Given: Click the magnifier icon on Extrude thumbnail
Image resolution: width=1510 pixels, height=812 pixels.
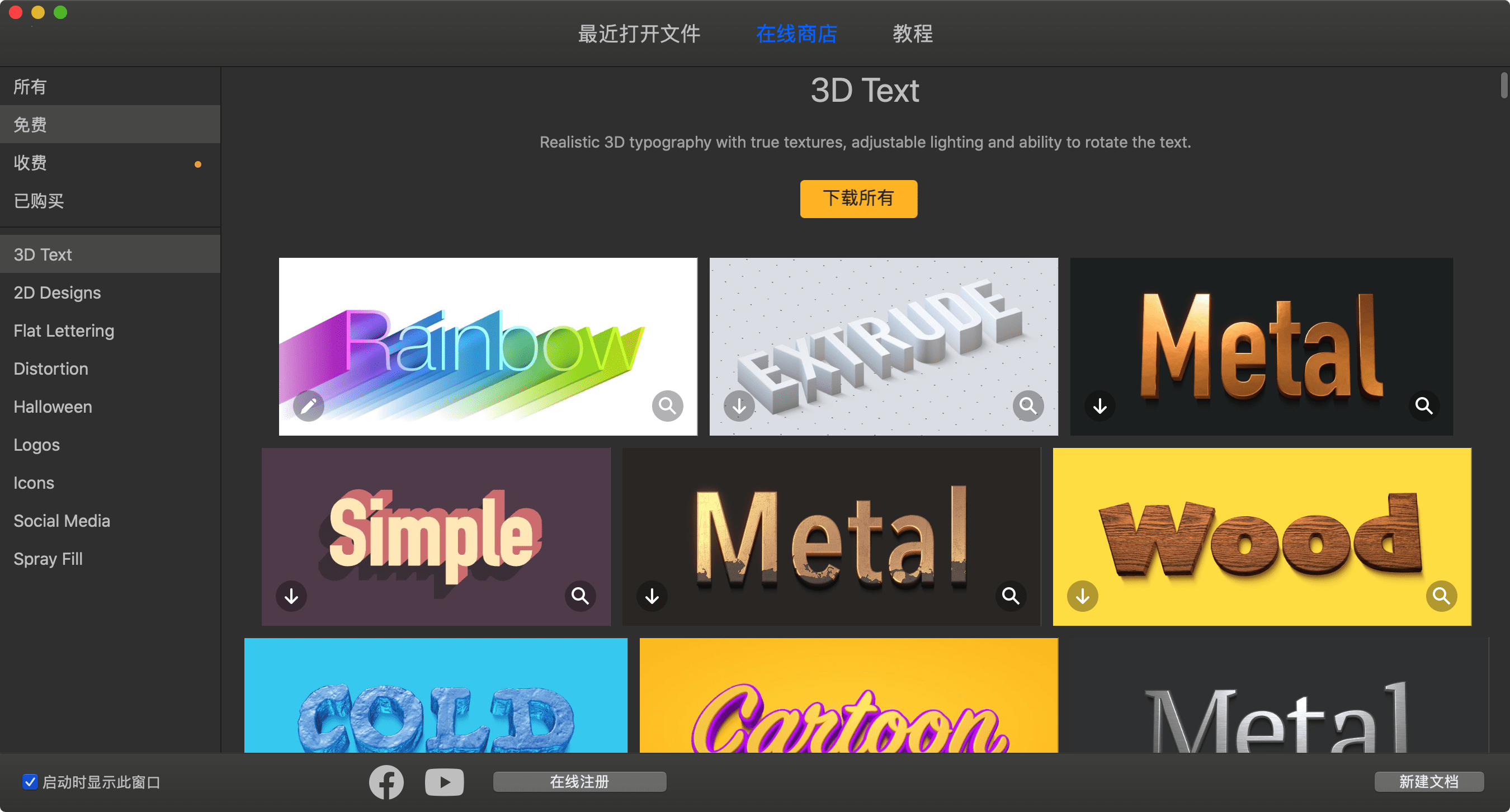Looking at the screenshot, I should pos(1027,405).
